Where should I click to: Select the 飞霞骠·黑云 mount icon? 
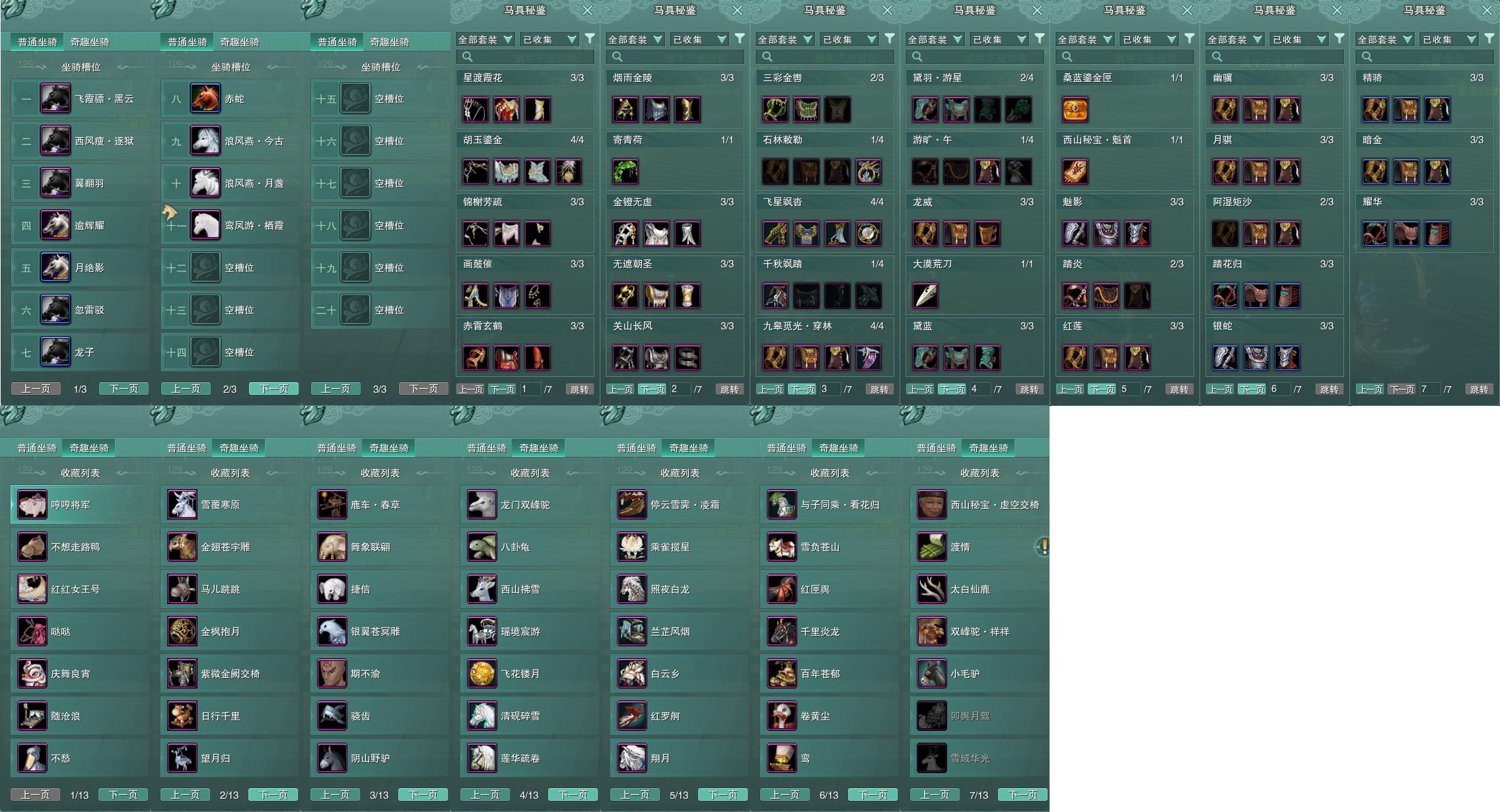[x=55, y=98]
